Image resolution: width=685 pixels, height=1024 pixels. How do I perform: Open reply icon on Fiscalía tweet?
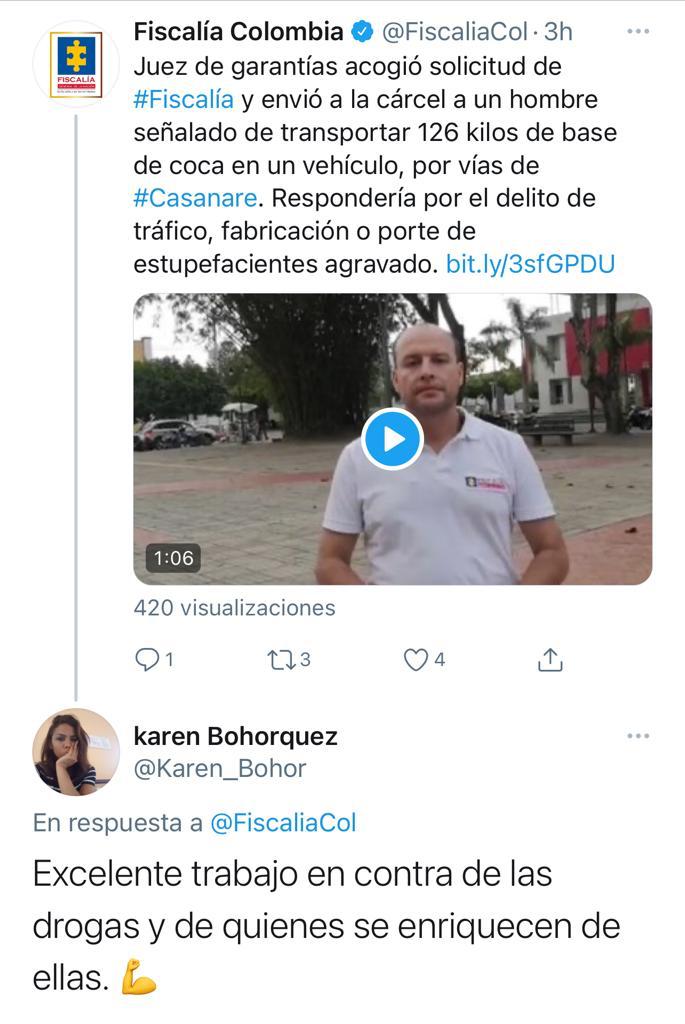coord(146,660)
